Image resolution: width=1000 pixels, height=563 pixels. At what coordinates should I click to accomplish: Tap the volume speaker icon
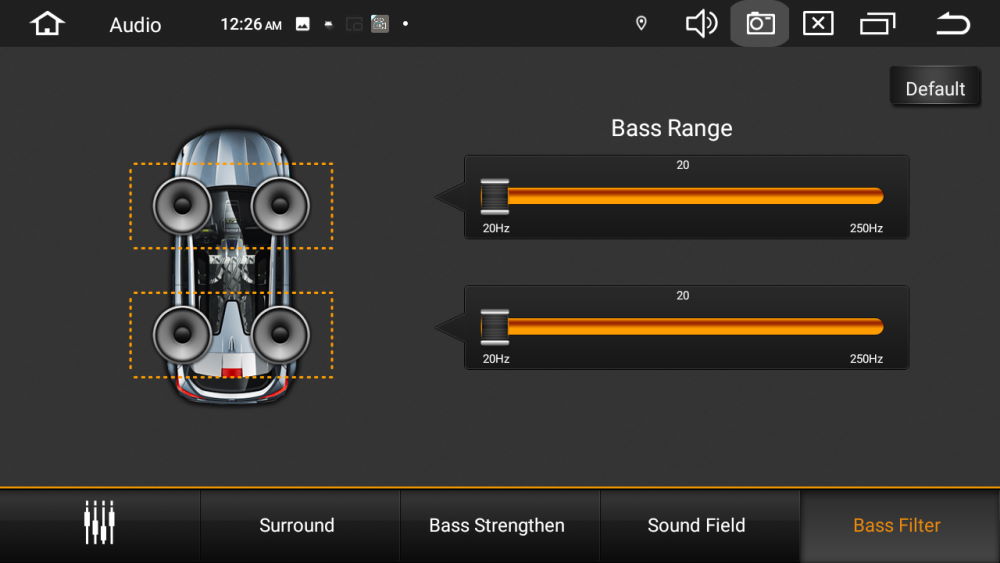coord(701,24)
